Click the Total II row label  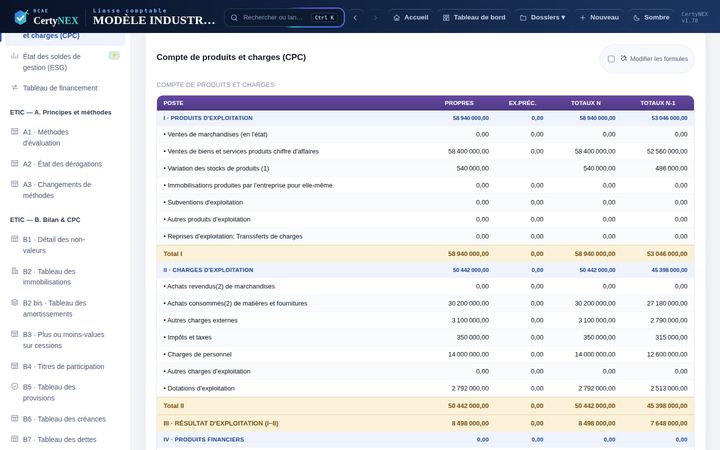pyautogui.click(x=174, y=406)
